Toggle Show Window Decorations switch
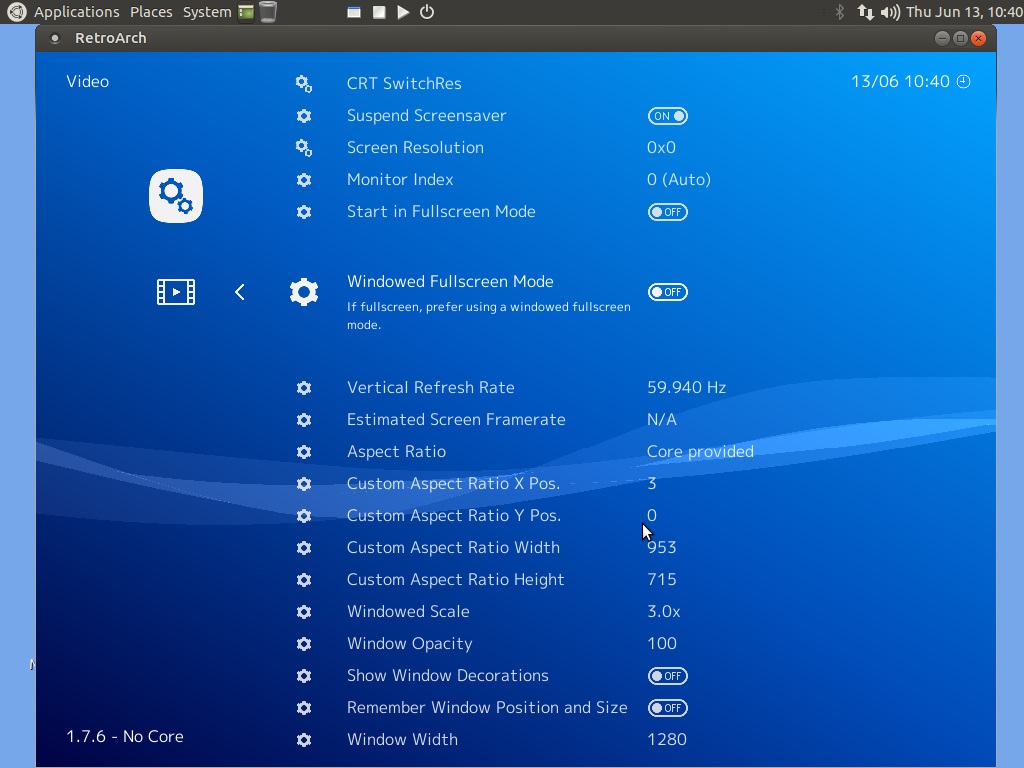Screen dimensions: 1024x768 click(x=667, y=676)
